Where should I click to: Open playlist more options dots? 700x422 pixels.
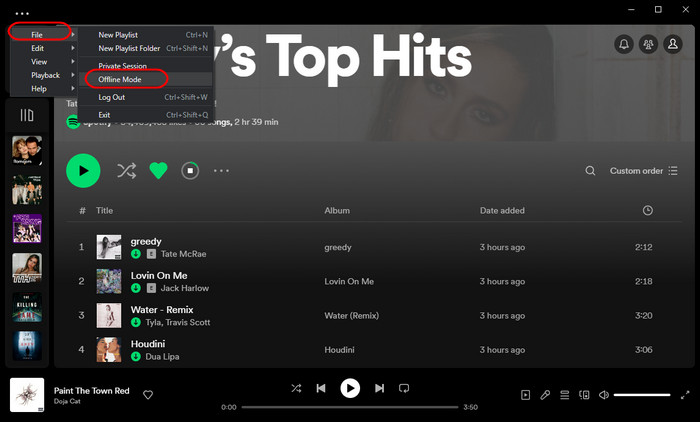coord(221,171)
